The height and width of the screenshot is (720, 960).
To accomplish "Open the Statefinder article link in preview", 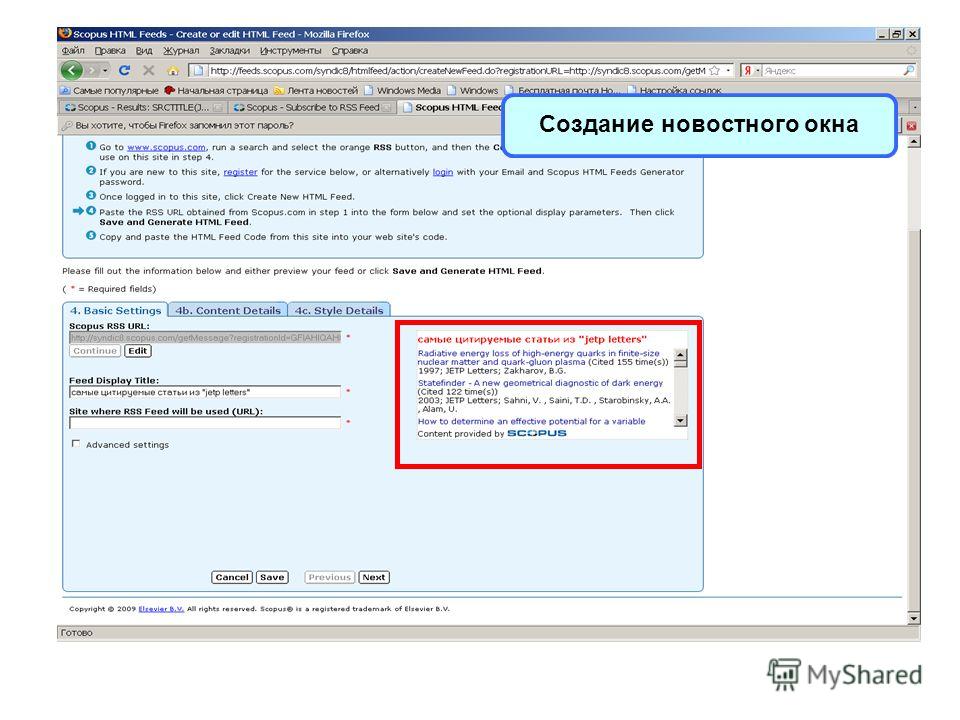I will point(540,383).
